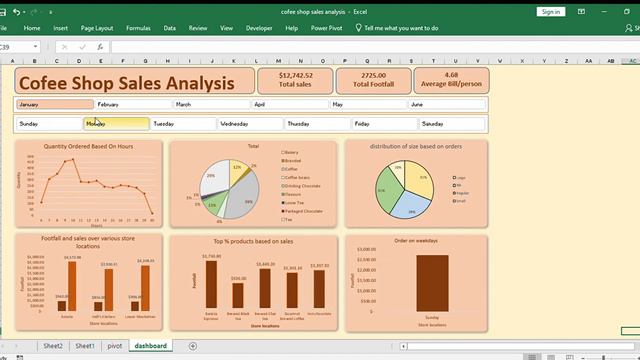Click the Cancel X formula icon
This screenshot has width=640, height=360.
tap(64, 47)
